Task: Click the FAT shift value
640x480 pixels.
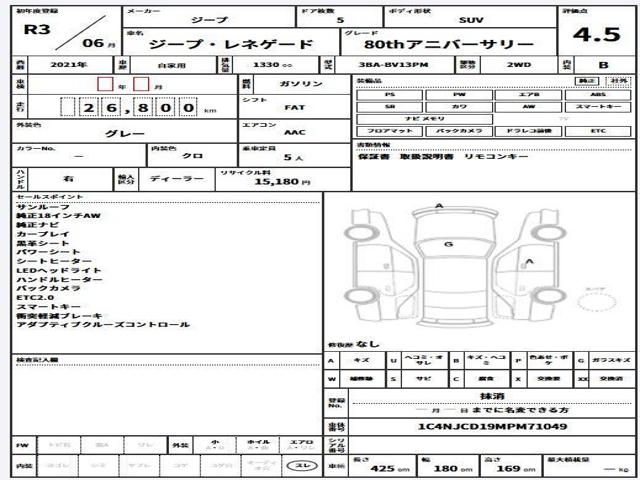Action: [x=295, y=108]
